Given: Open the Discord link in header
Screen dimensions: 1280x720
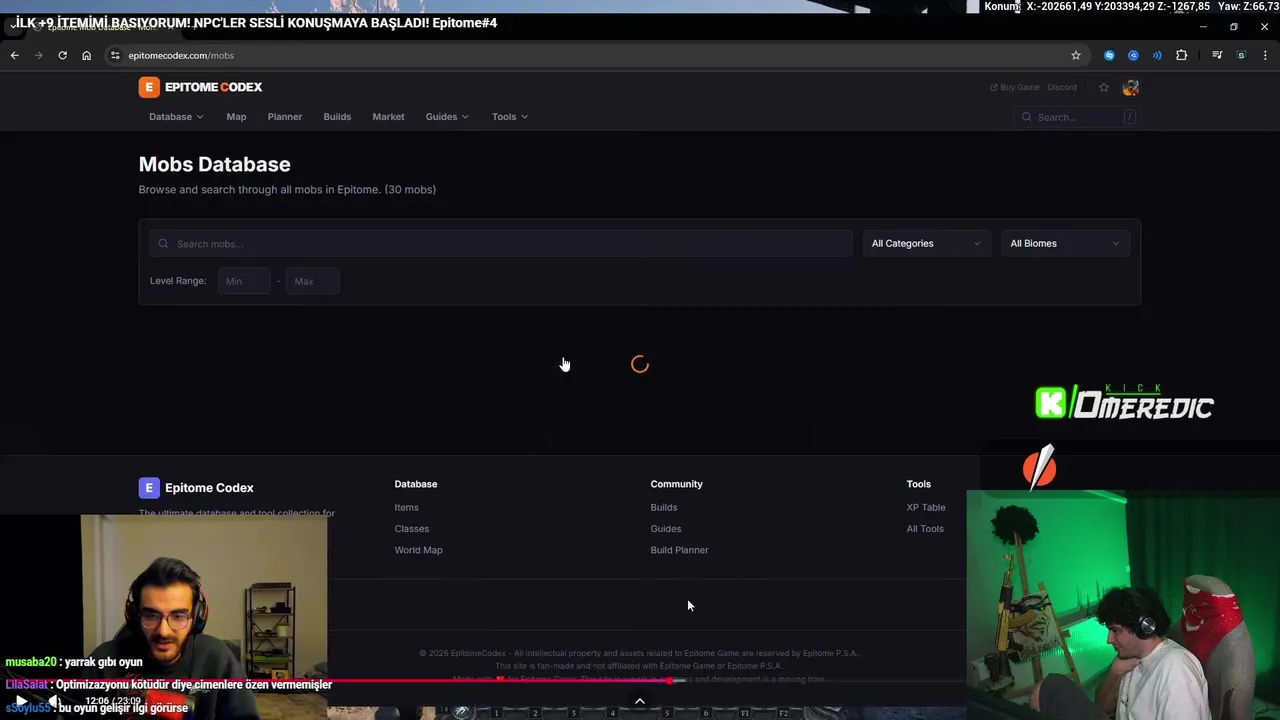Looking at the screenshot, I should coord(1062,88).
